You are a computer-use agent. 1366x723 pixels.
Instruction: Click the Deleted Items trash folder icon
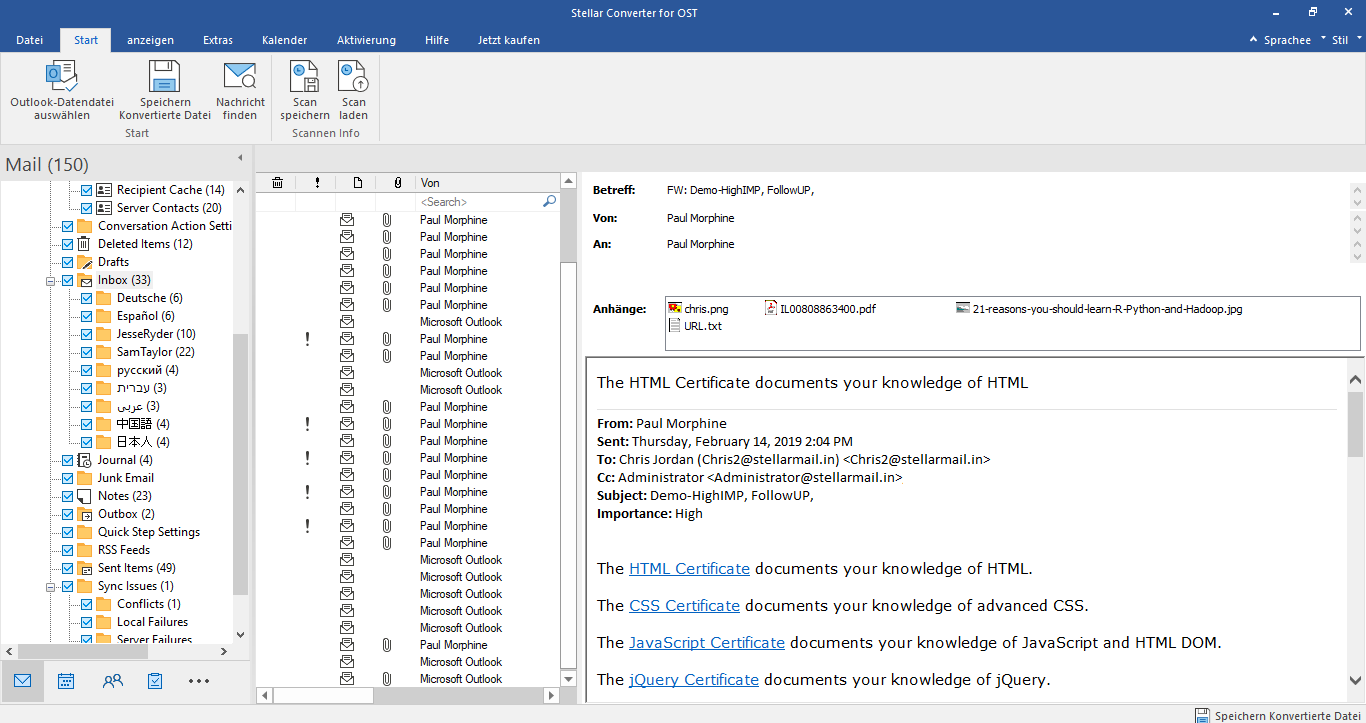85,244
